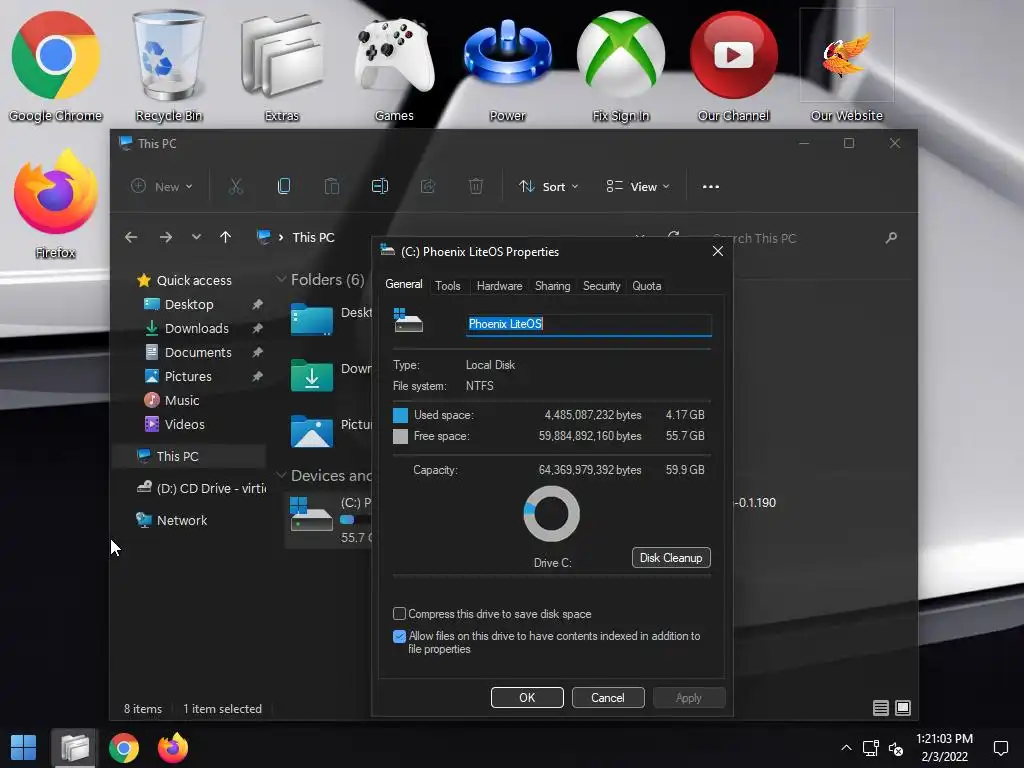The image size is (1024, 768).
Task: Select Music in navigation pane
Action: 182,400
